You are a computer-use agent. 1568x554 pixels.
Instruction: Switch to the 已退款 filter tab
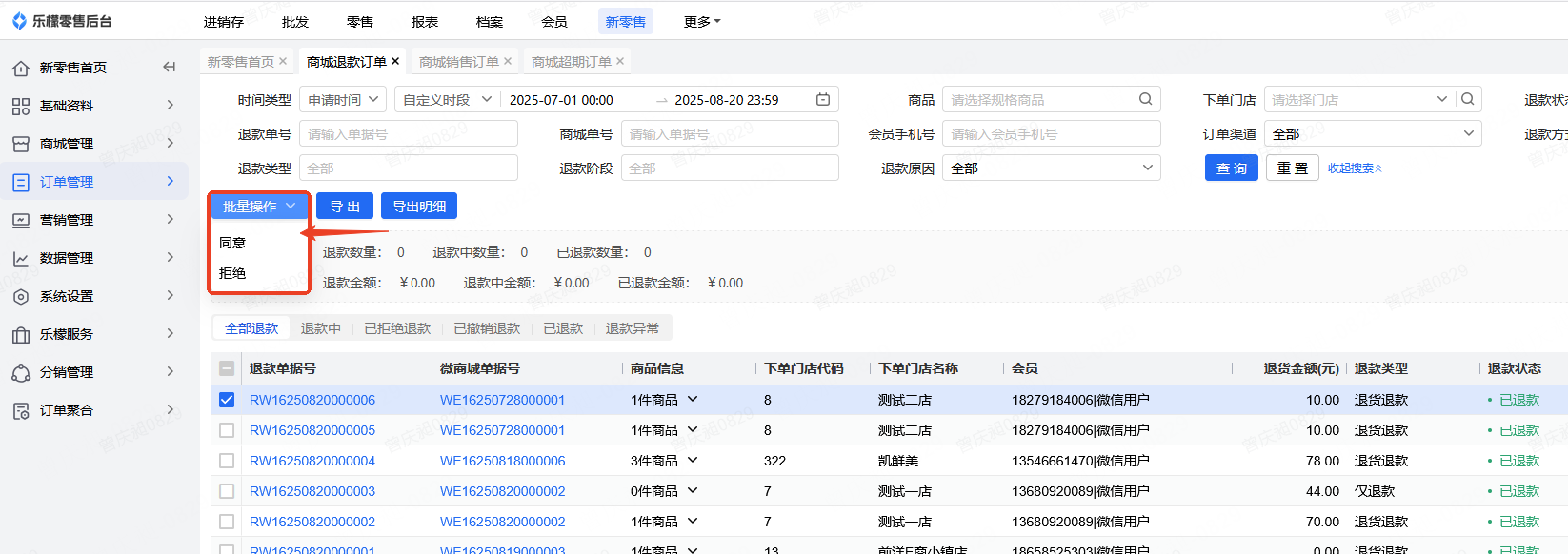[563, 328]
